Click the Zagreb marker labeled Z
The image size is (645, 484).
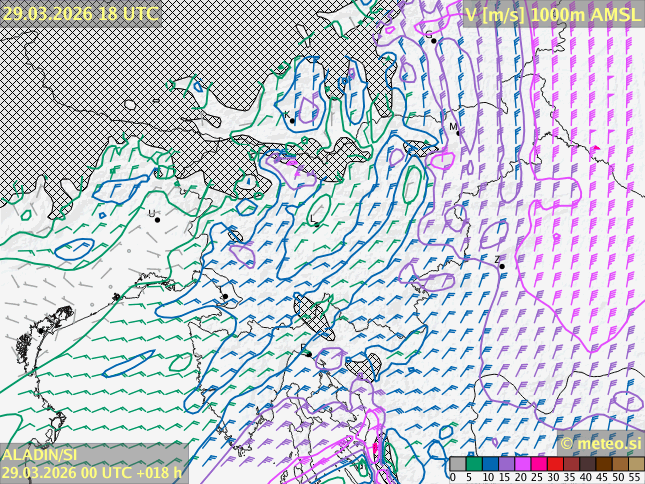click(502, 266)
